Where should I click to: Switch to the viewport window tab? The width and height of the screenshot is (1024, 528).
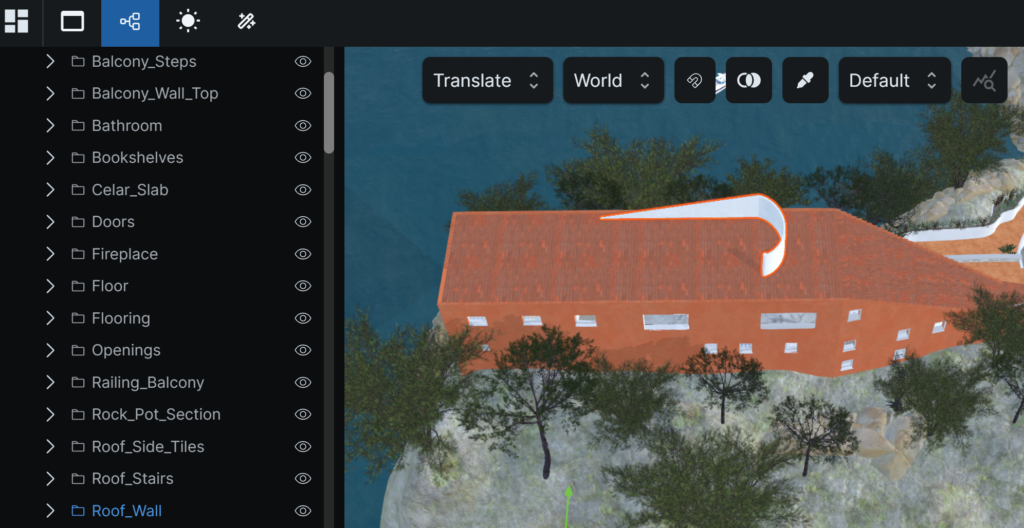(72, 22)
